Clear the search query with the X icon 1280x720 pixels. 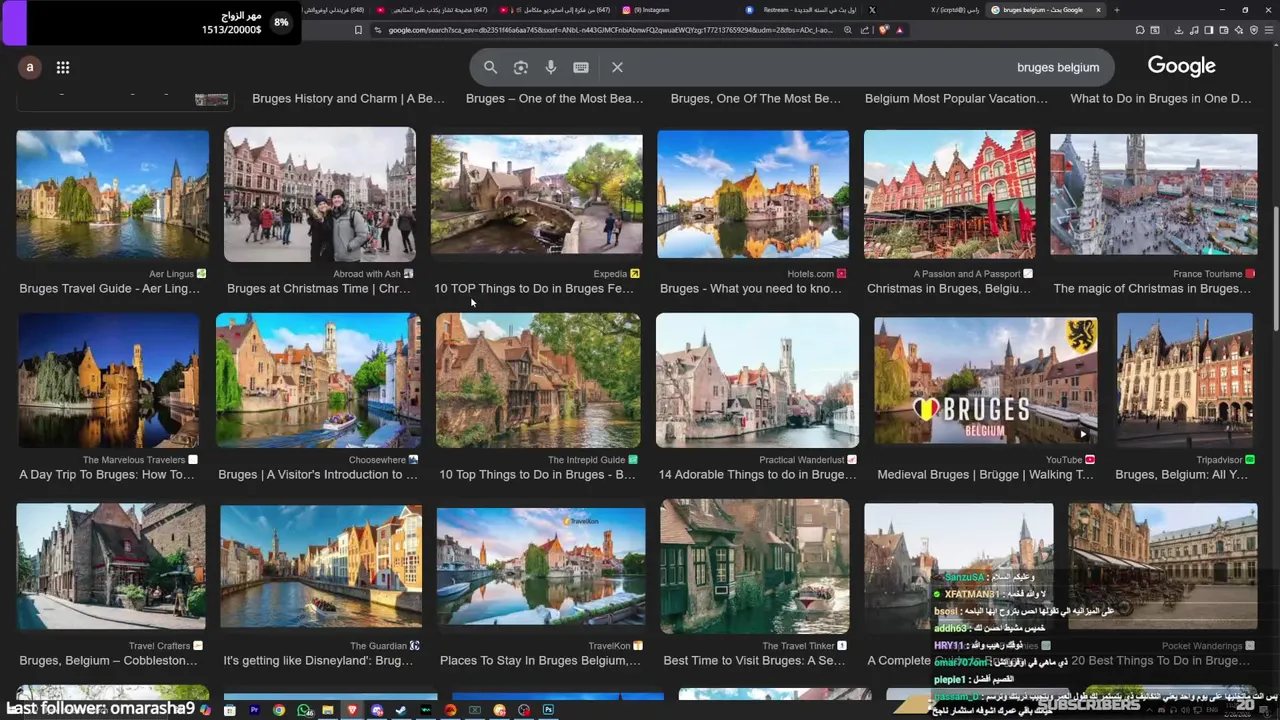617,67
